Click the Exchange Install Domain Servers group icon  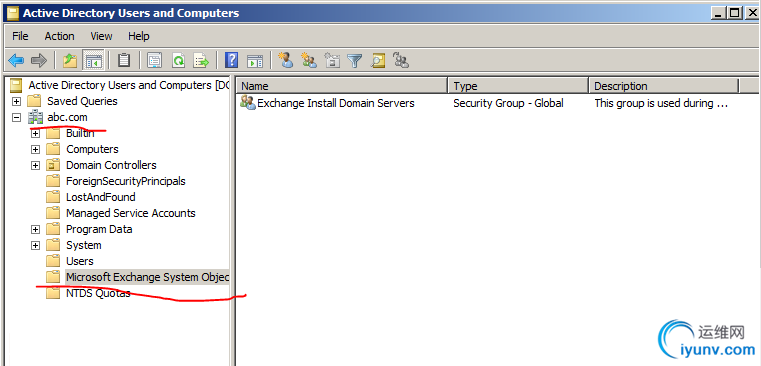tap(248, 103)
